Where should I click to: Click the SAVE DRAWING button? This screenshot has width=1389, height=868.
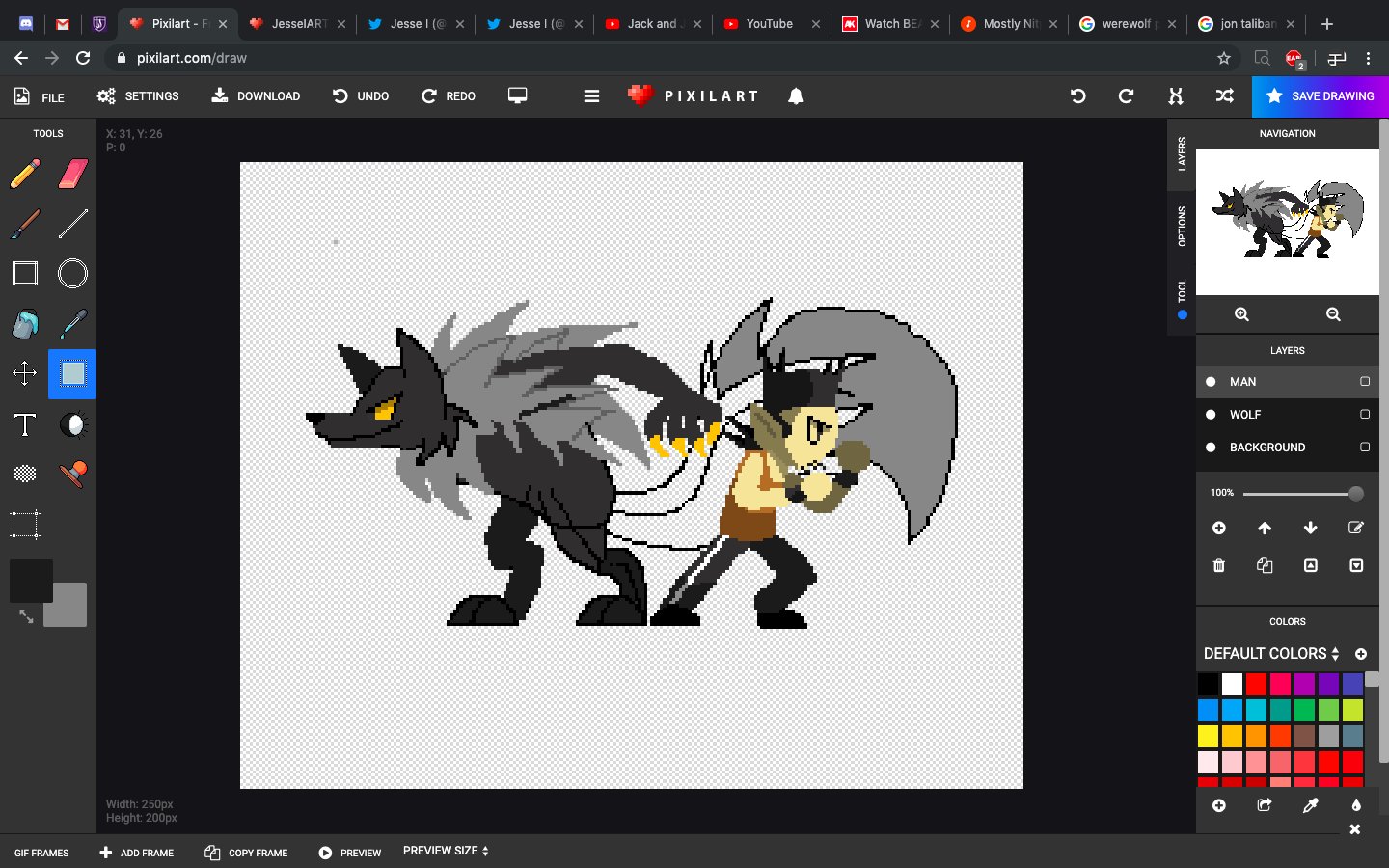point(1321,96)
